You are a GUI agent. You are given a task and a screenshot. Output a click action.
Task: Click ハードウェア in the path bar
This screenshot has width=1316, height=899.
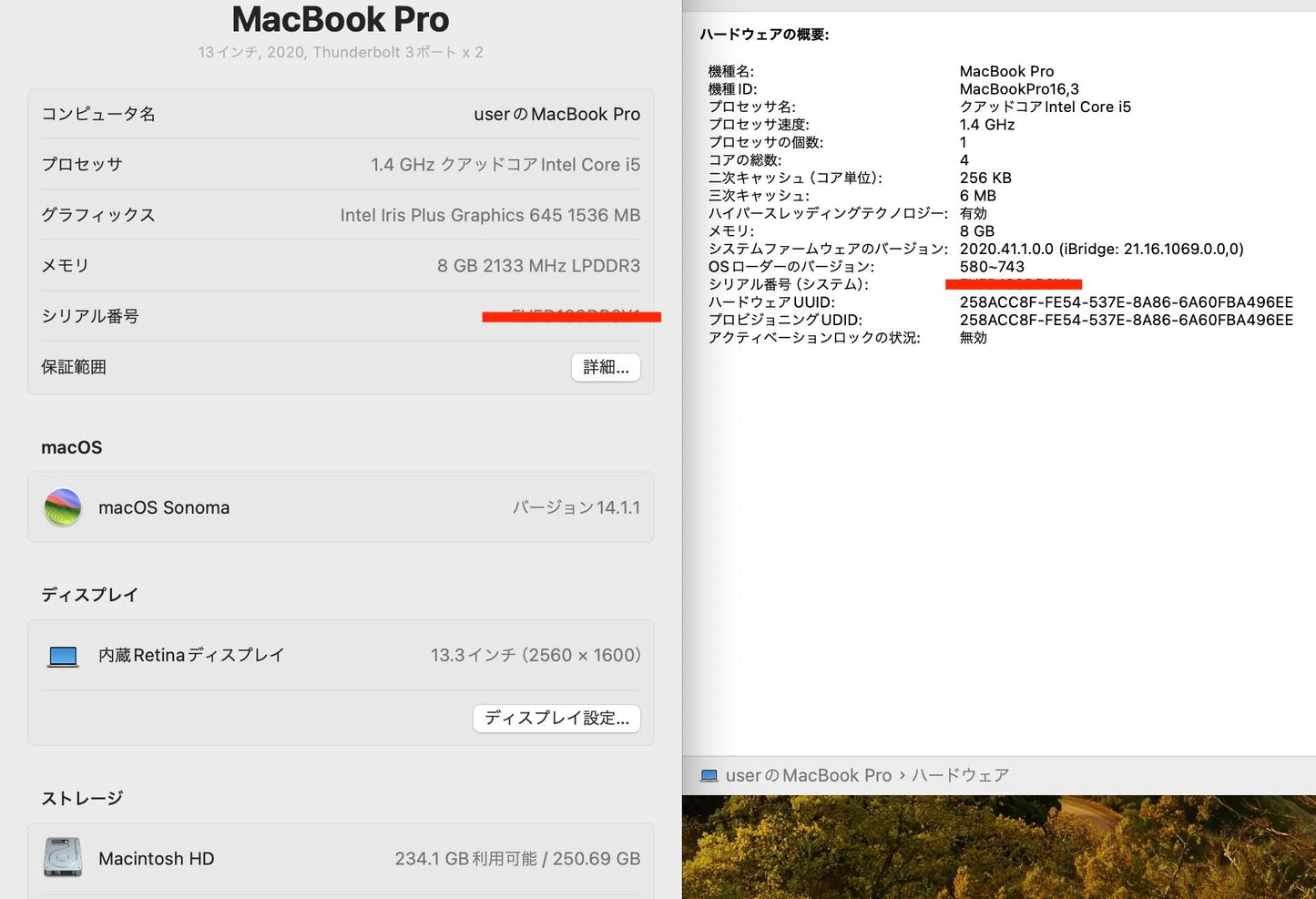coord(961,775)
